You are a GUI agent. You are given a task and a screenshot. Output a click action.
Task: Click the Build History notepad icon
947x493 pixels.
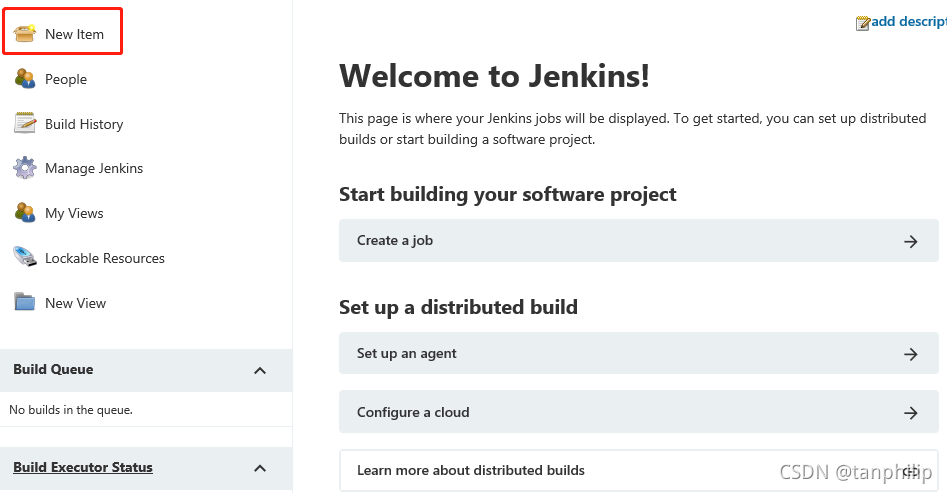tap(25, 123)
